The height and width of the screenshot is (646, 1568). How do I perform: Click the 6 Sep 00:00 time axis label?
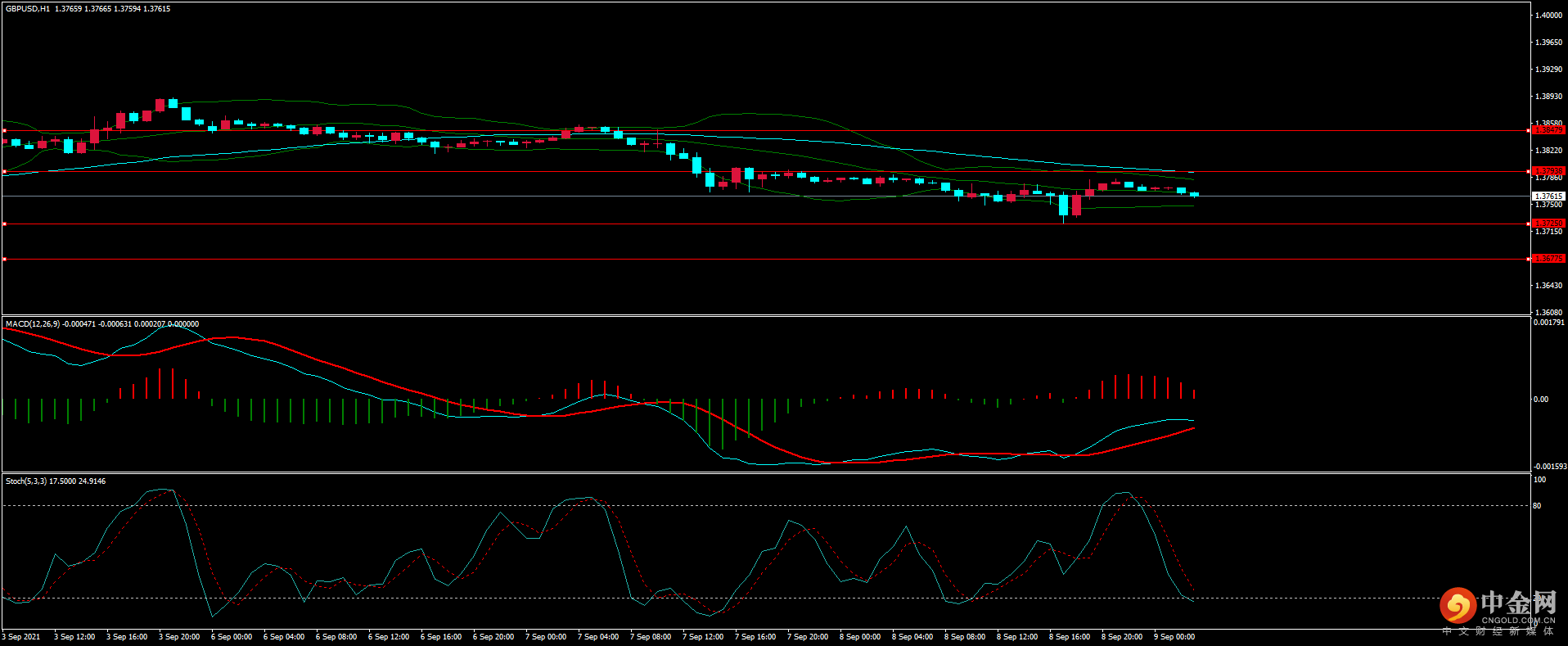pos(232,637)
